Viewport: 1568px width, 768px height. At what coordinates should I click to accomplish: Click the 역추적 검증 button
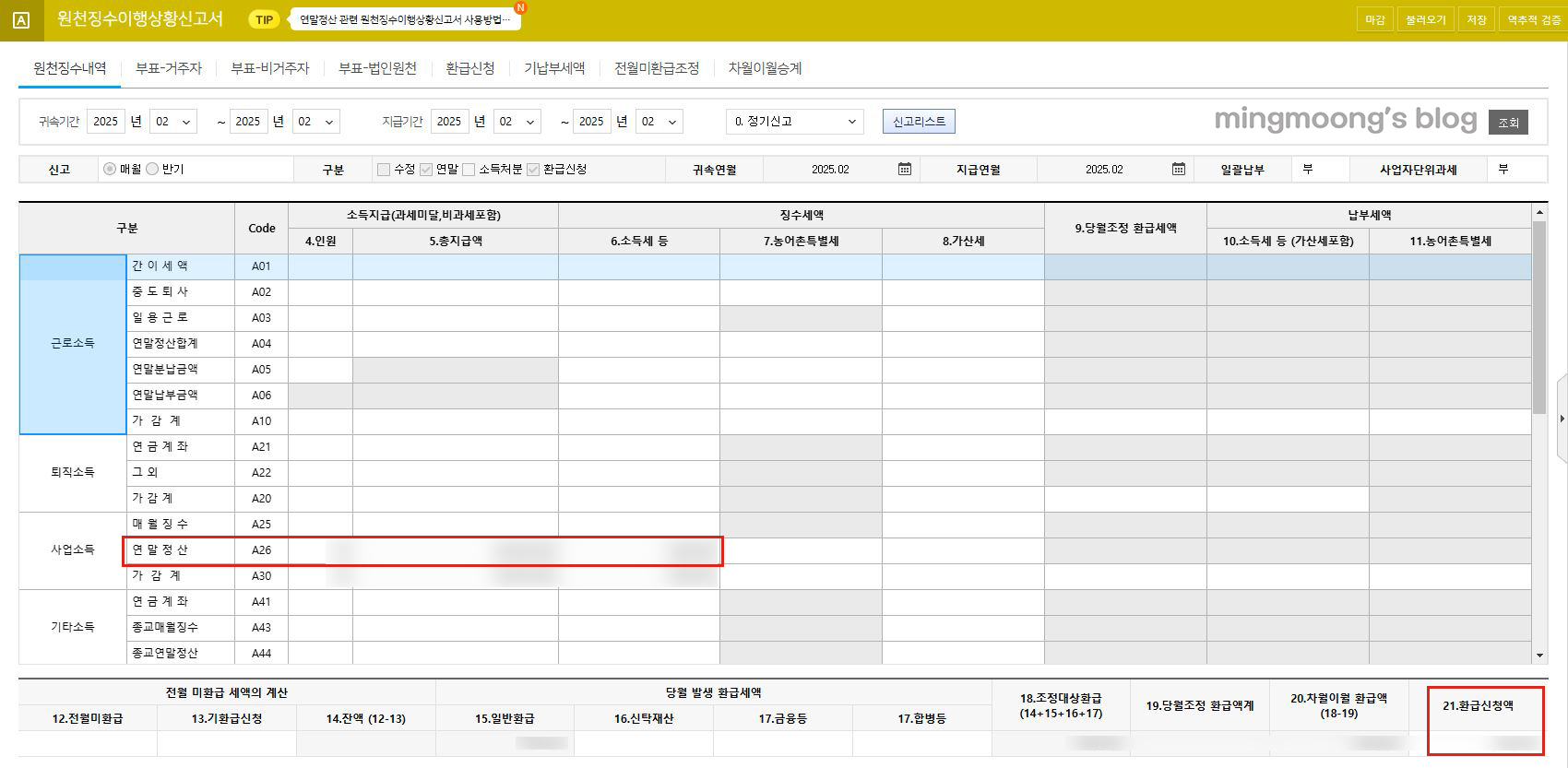(1534, 19)
